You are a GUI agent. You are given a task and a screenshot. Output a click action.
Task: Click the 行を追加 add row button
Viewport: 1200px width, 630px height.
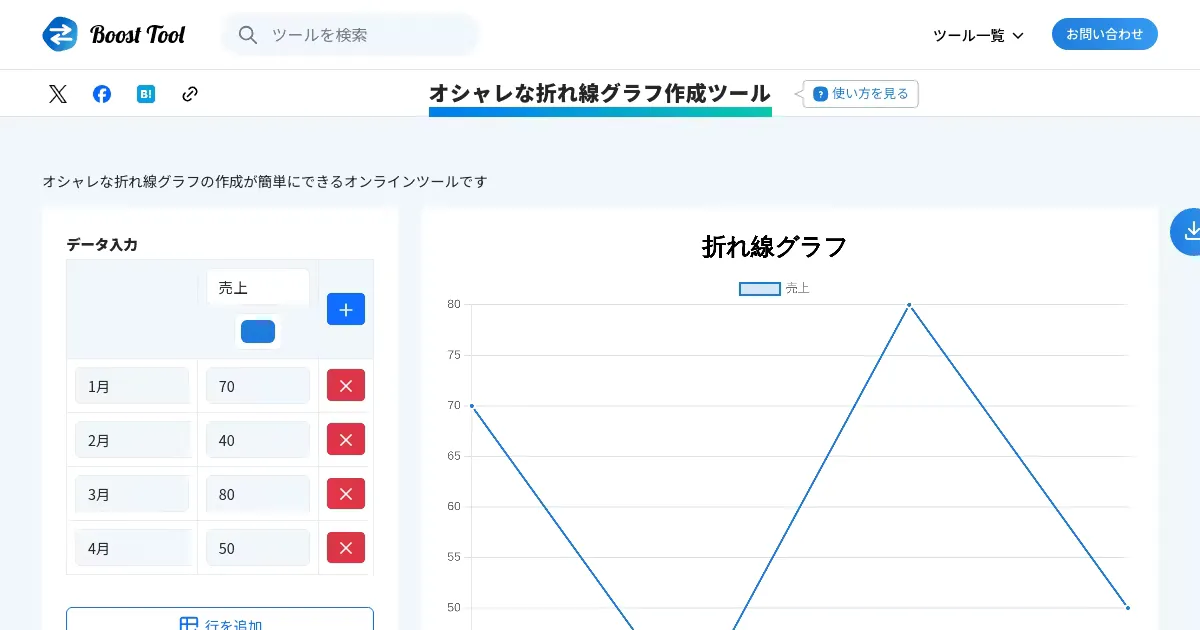220,620
